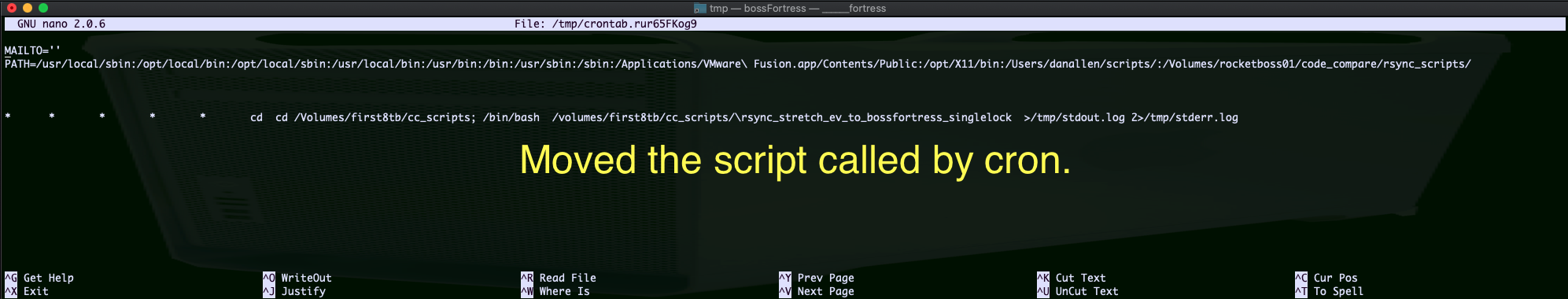This screenshot has width=1568, height=299.
Task: Place cursor on the MAILTO='' line
Action: pyautogui.click(x=32, y=50)
